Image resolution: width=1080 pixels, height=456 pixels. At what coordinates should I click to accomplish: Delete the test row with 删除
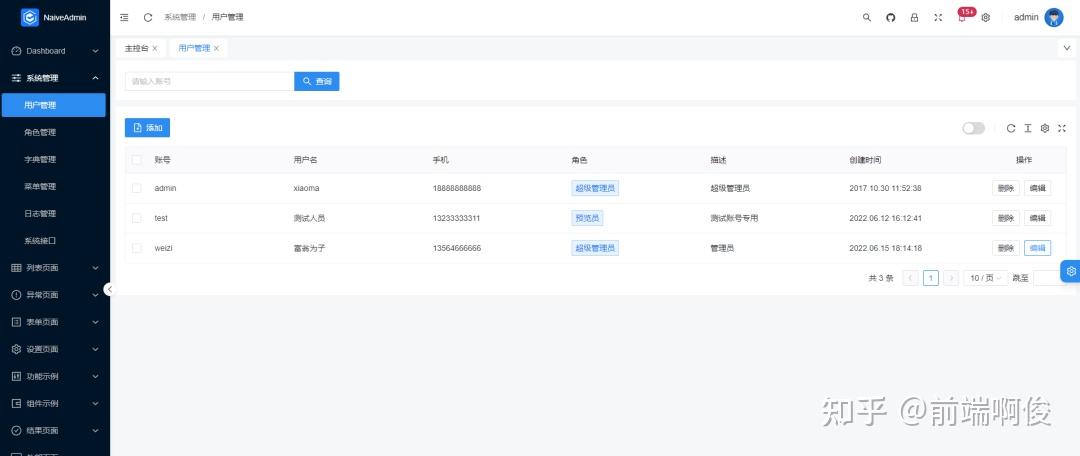click(x=1006, y=218)
